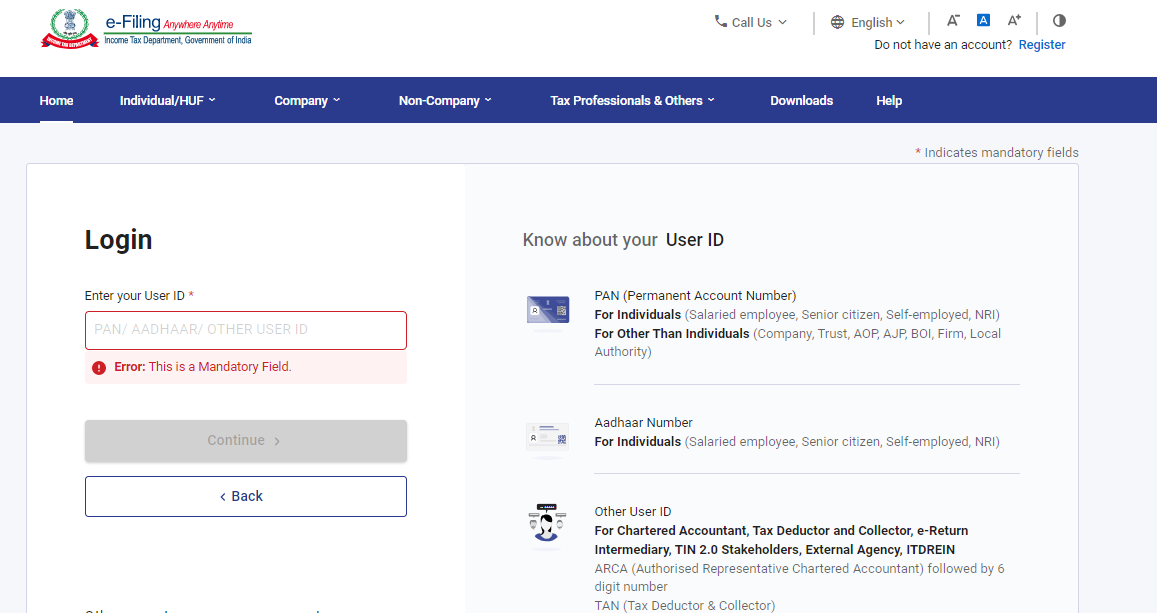Expand the Non-Company menu
The image size is (1157, 613).
pyautogui.click(x=445, y=100)
